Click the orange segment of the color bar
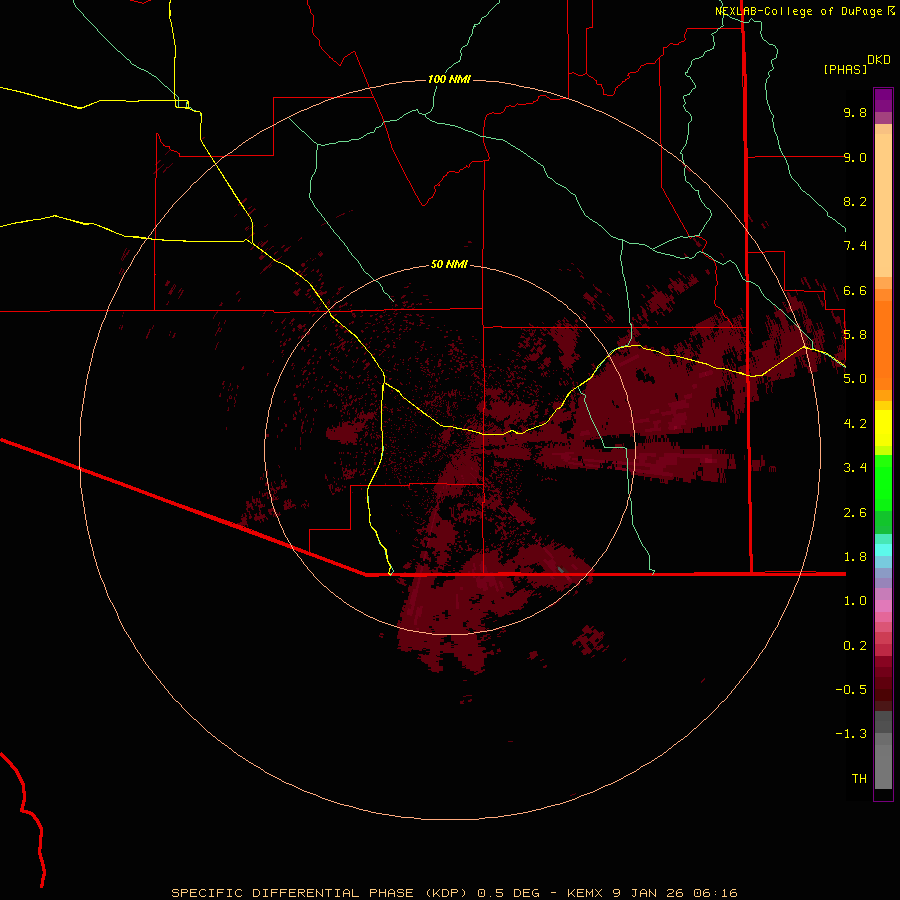Viewport: 900px width, 900px height. [883, 344]
